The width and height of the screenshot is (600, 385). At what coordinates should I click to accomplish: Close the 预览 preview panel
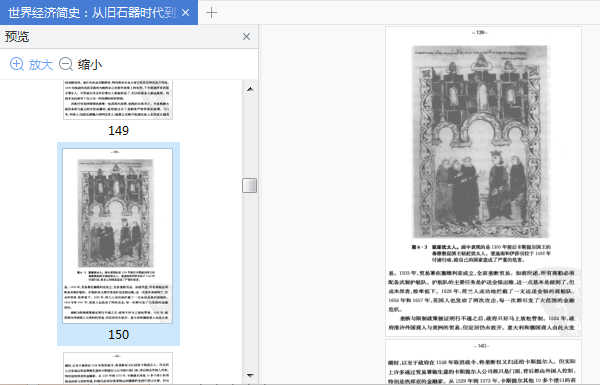tap(246, 36)
